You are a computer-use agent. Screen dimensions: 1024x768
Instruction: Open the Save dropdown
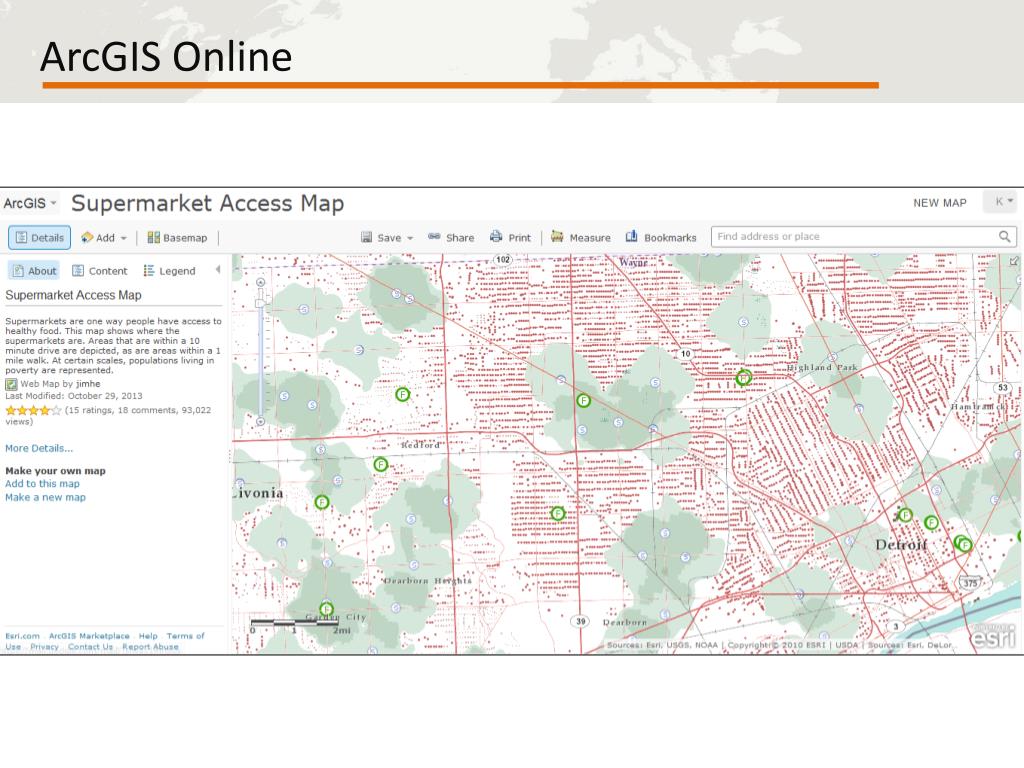pyautogui.click(x=387, y=238)
